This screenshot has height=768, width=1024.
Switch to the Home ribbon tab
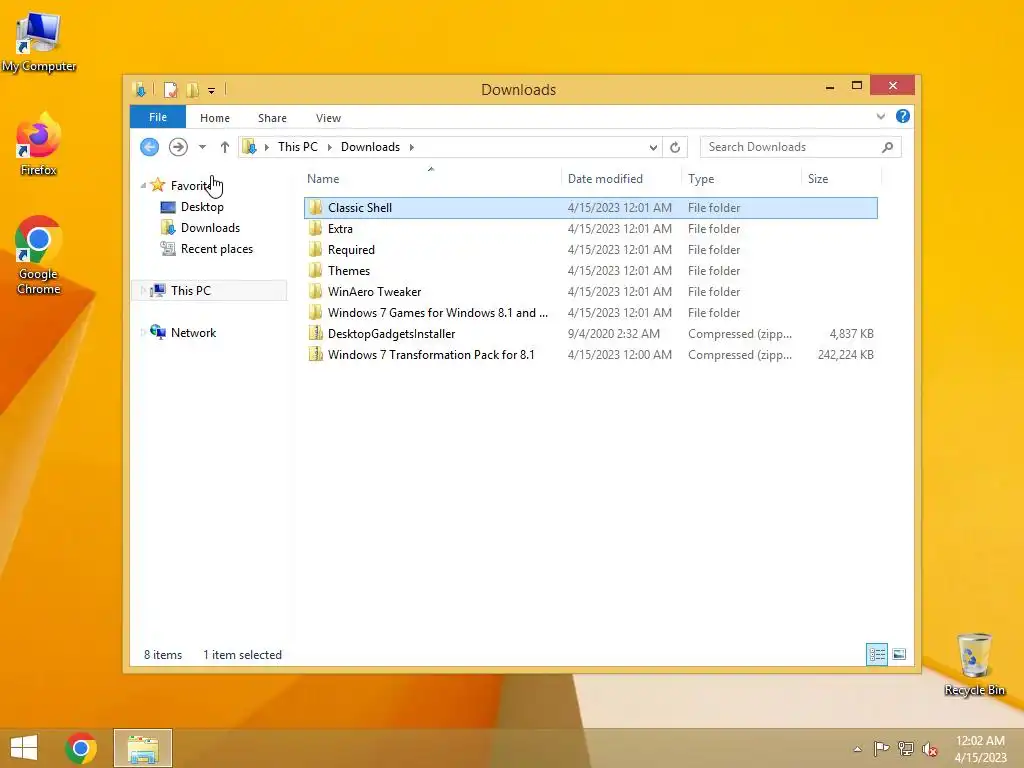click(x=215, y=118)
